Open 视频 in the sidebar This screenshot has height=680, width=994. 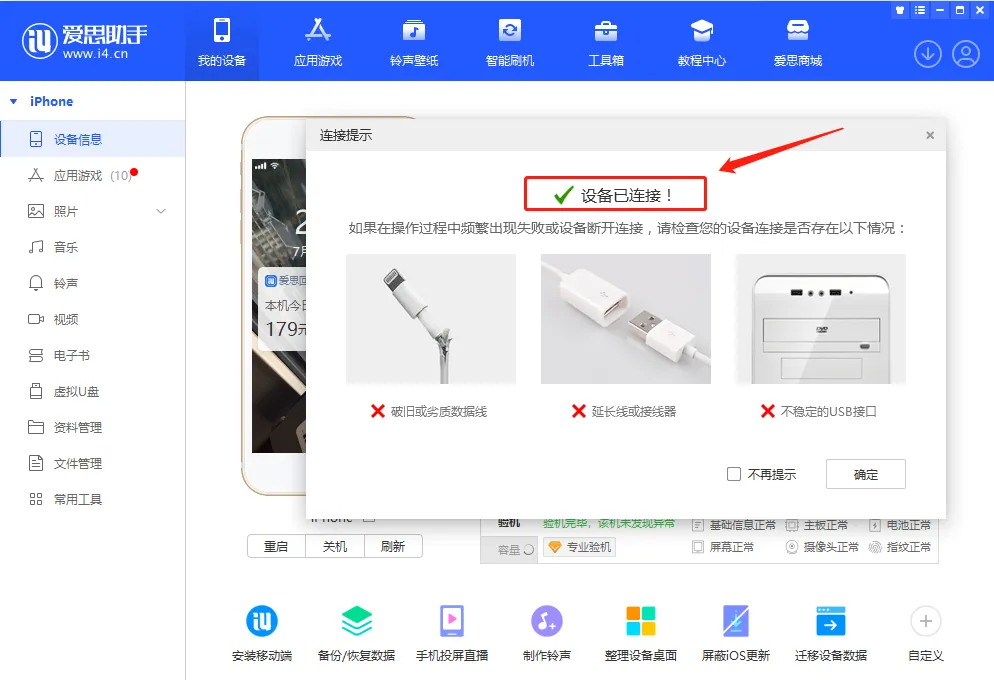(93, 319)
